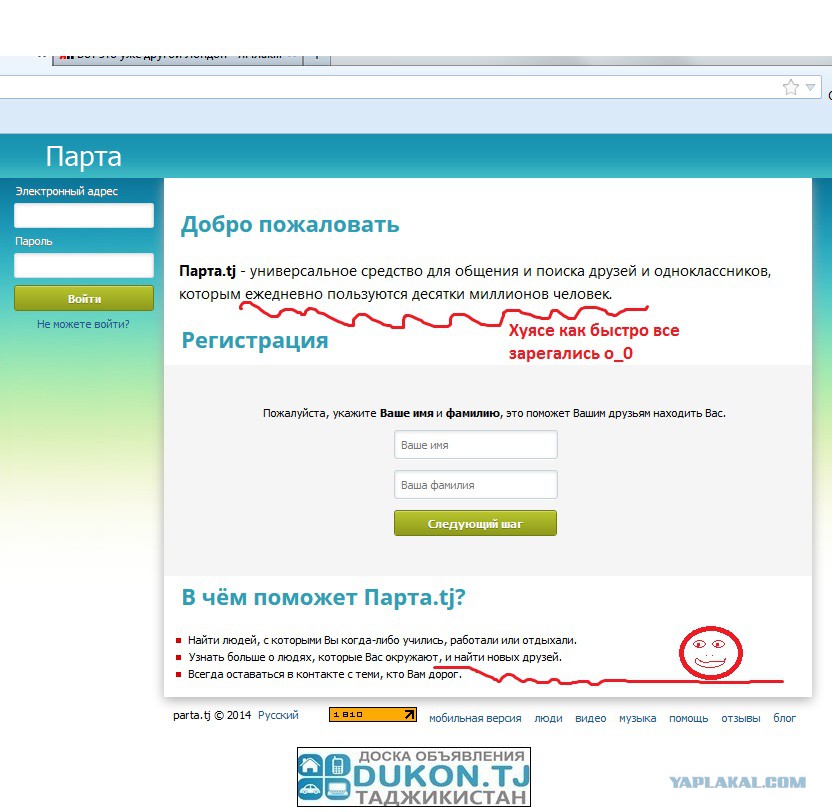Image resolution: width=832 pixels, height=812 pixels.
Task: Click the parta.tj © 2014 text
Action: click(212, 715)
